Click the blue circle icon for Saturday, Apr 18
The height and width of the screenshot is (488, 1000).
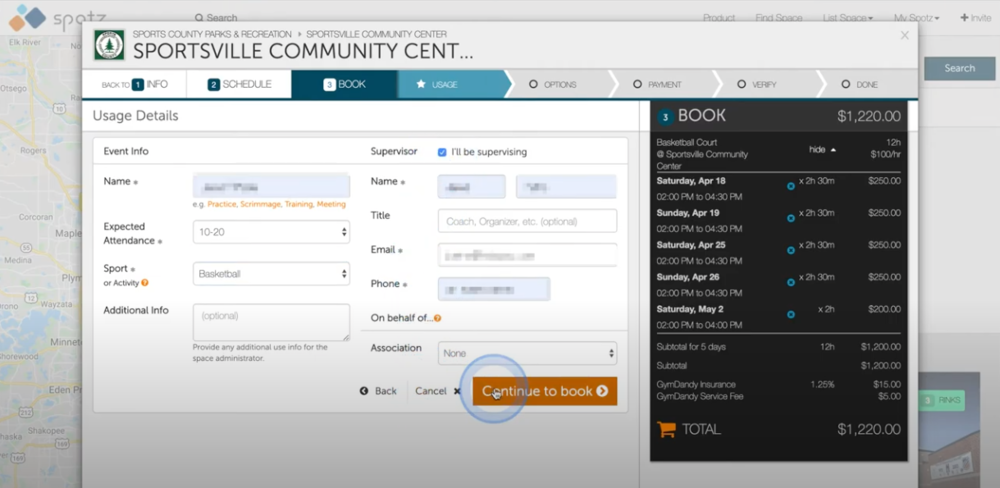point(791,186)
